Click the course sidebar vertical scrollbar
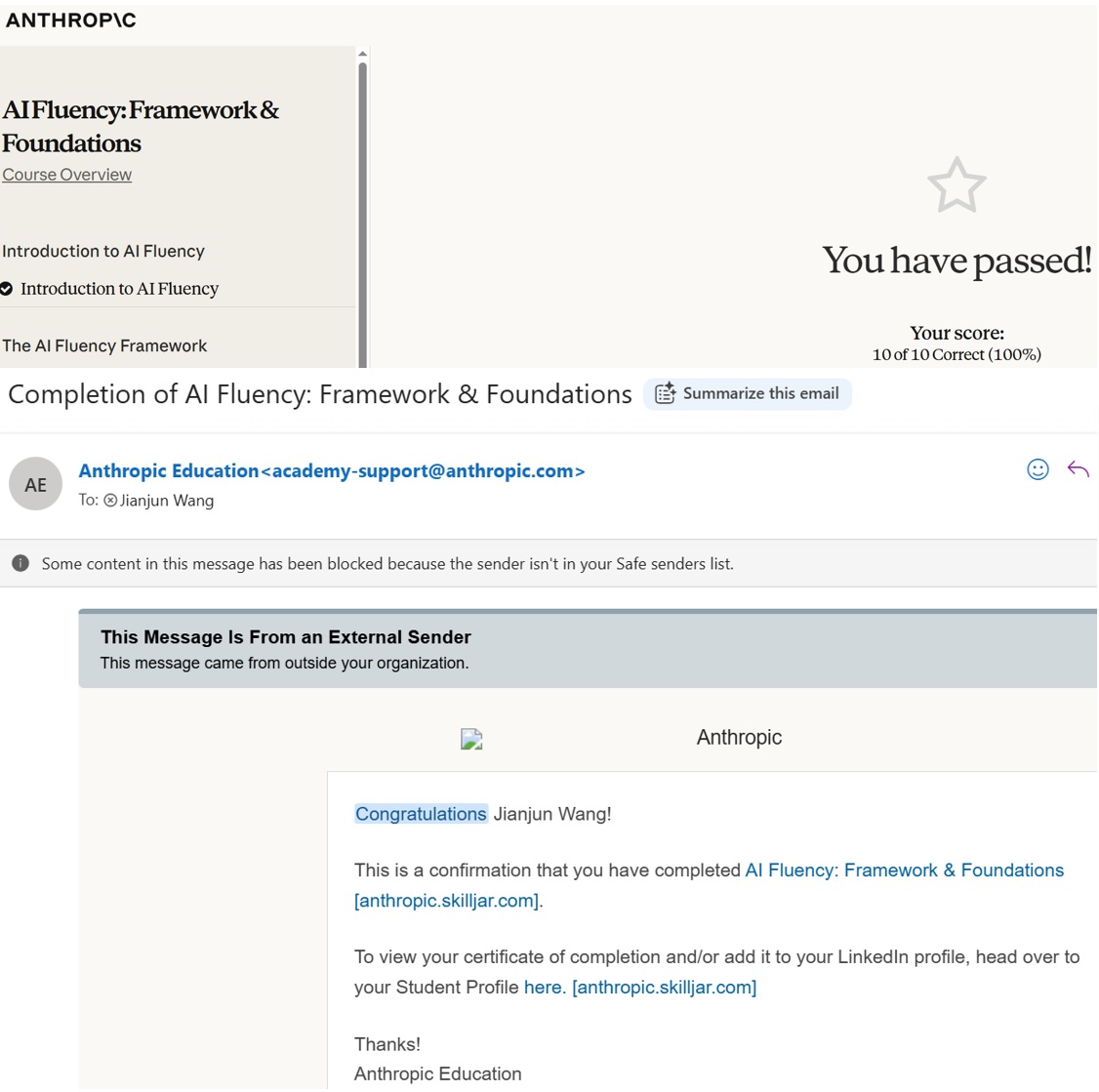 pos(362,214)
